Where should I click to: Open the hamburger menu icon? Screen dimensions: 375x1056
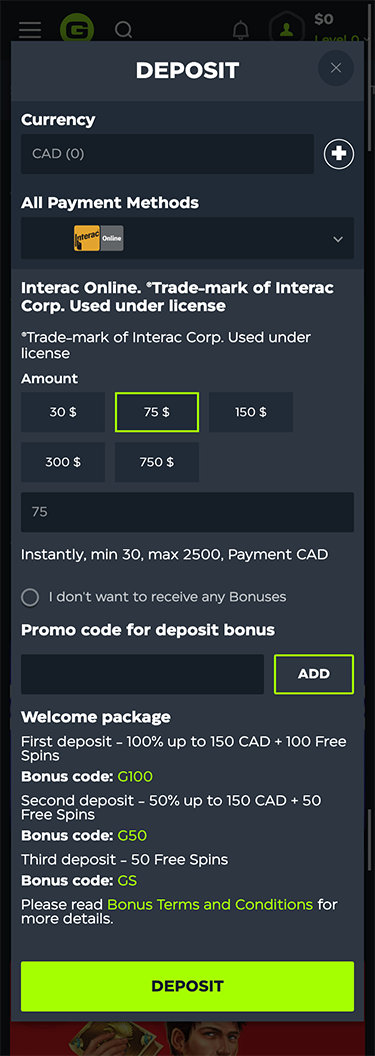click(x=30, y=30)
